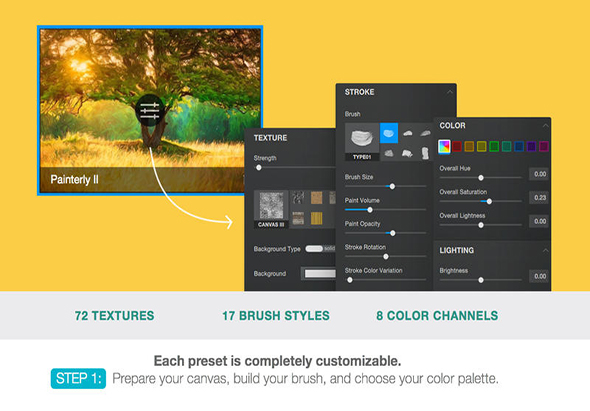
Task: Collapse the Stroke panel chevron
Action: point(450,92)
